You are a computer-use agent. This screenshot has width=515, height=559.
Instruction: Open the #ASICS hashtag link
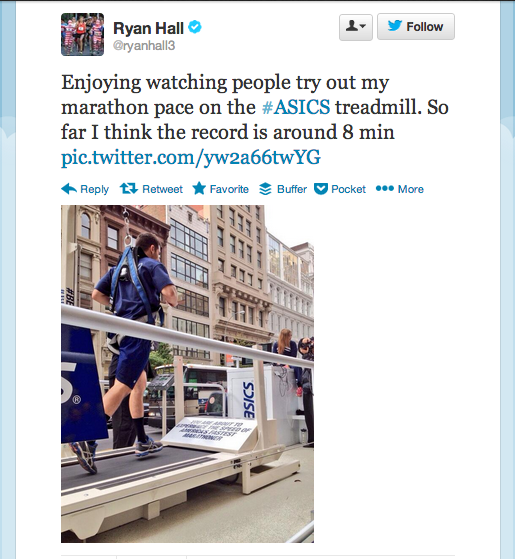click(296, 107)
